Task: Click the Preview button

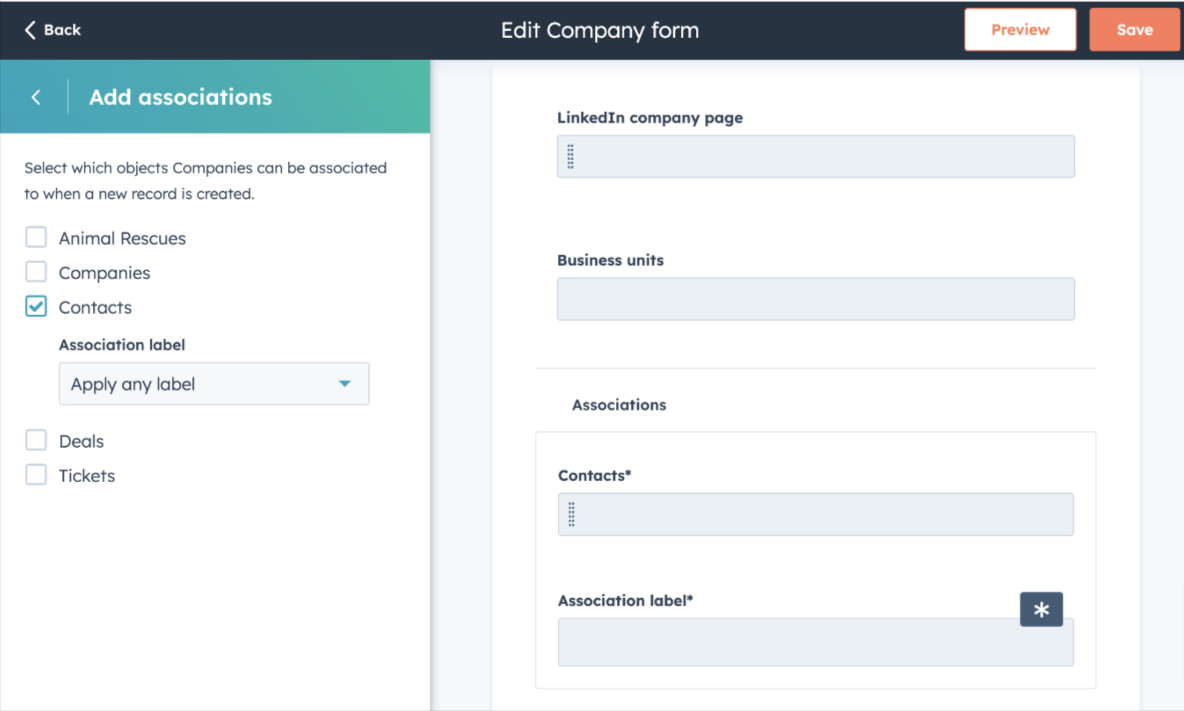Action: click(x=1020, y=30)
